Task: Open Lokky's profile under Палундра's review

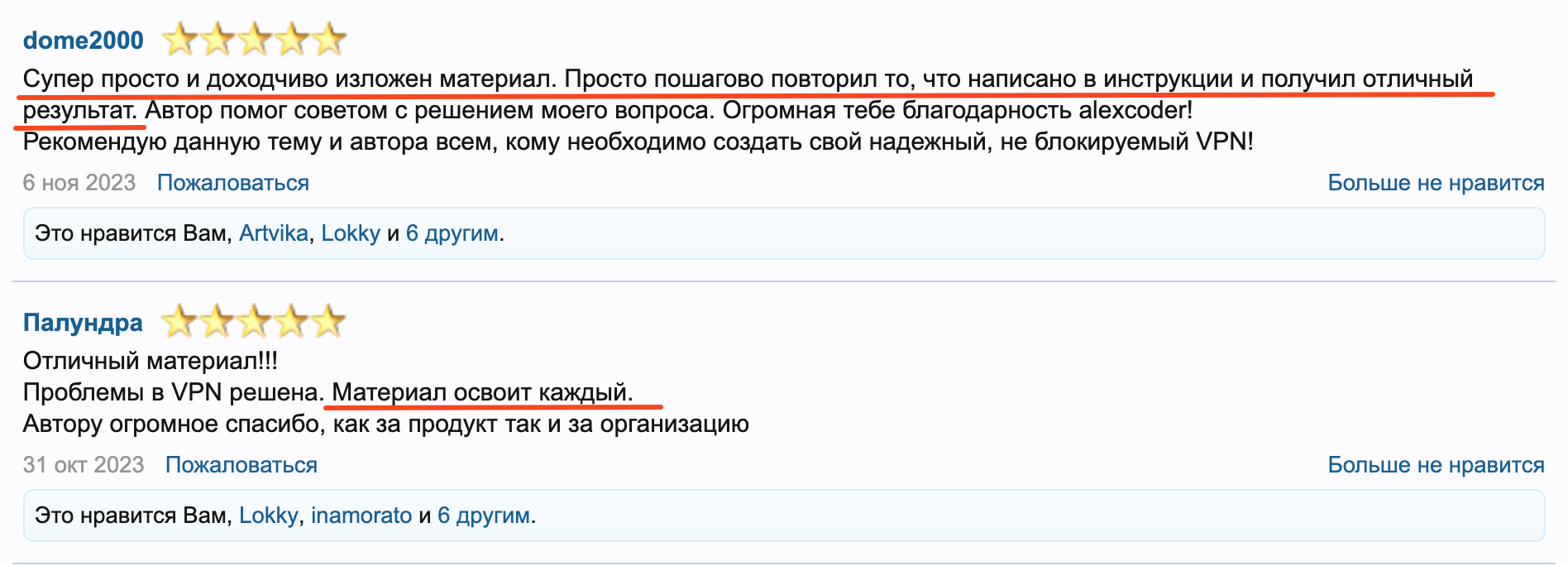Action: (x=269, y=516)
